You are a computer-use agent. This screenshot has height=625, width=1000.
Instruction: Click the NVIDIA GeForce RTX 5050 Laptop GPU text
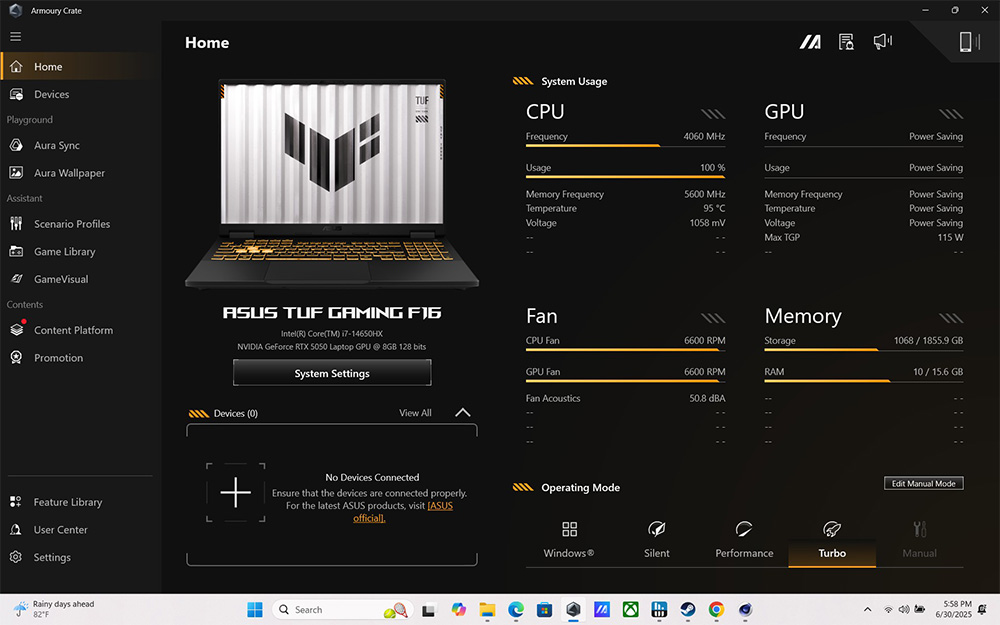[x=332, y=346]
